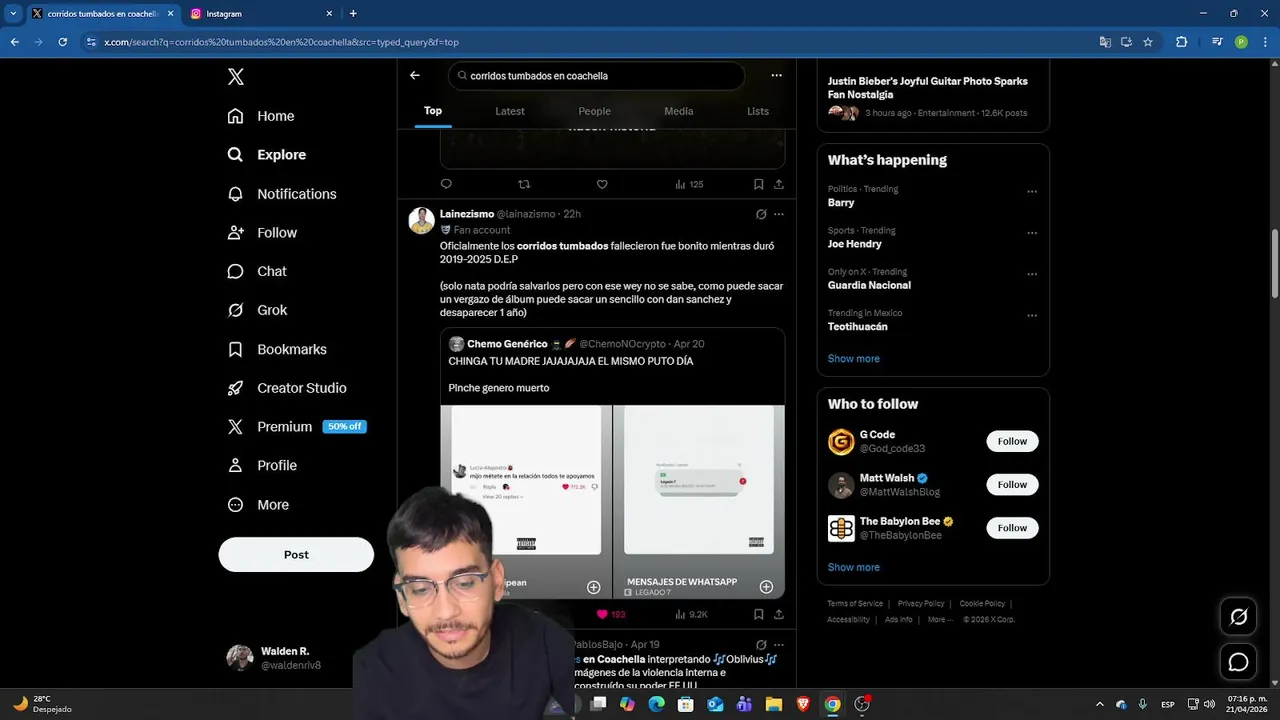
Task: Click the Profile person icon in sidebar
Action: click(x=235, y=466)
